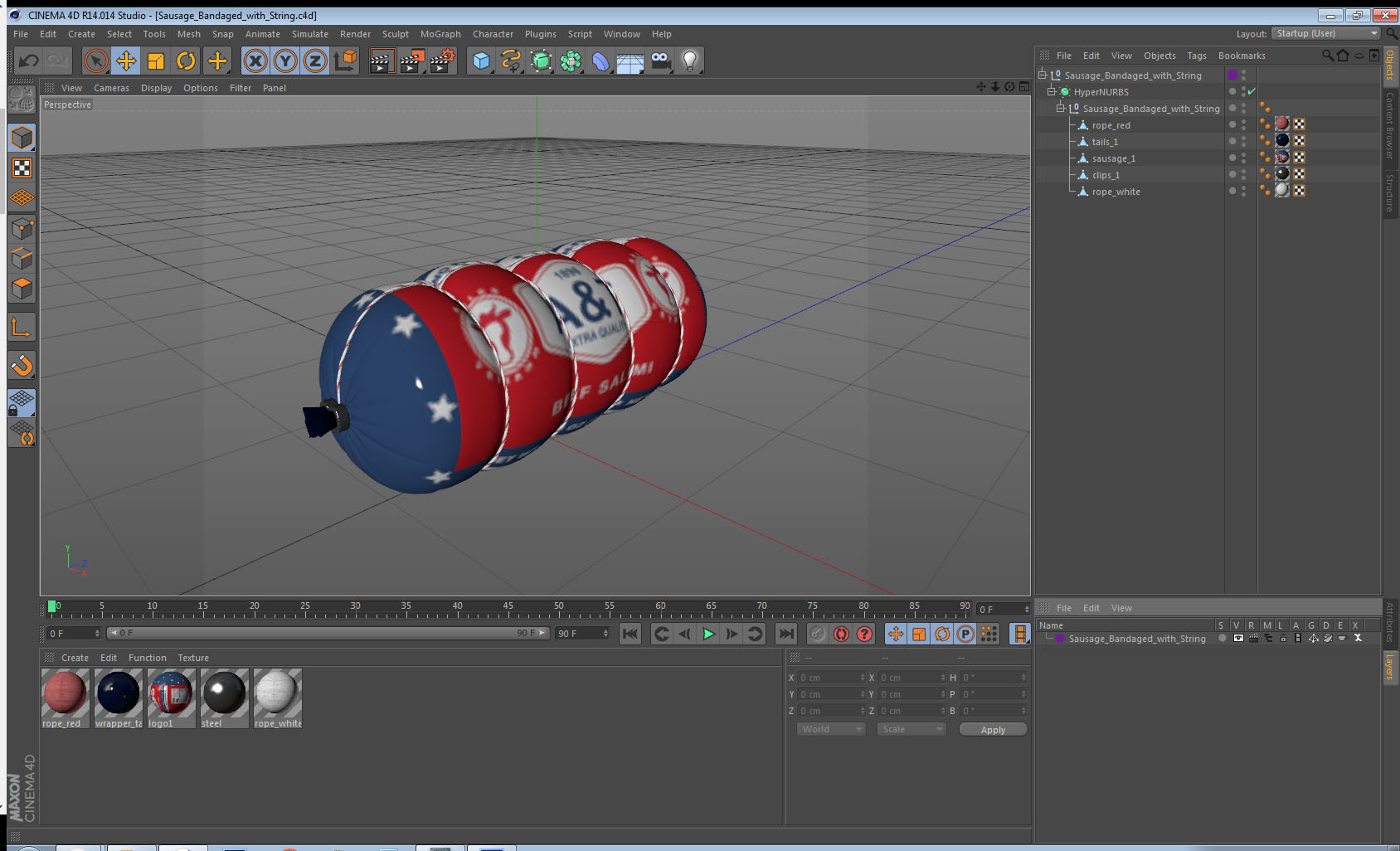Render the active view
This screenshot has height=851, width=1400.
pos(382,61)
